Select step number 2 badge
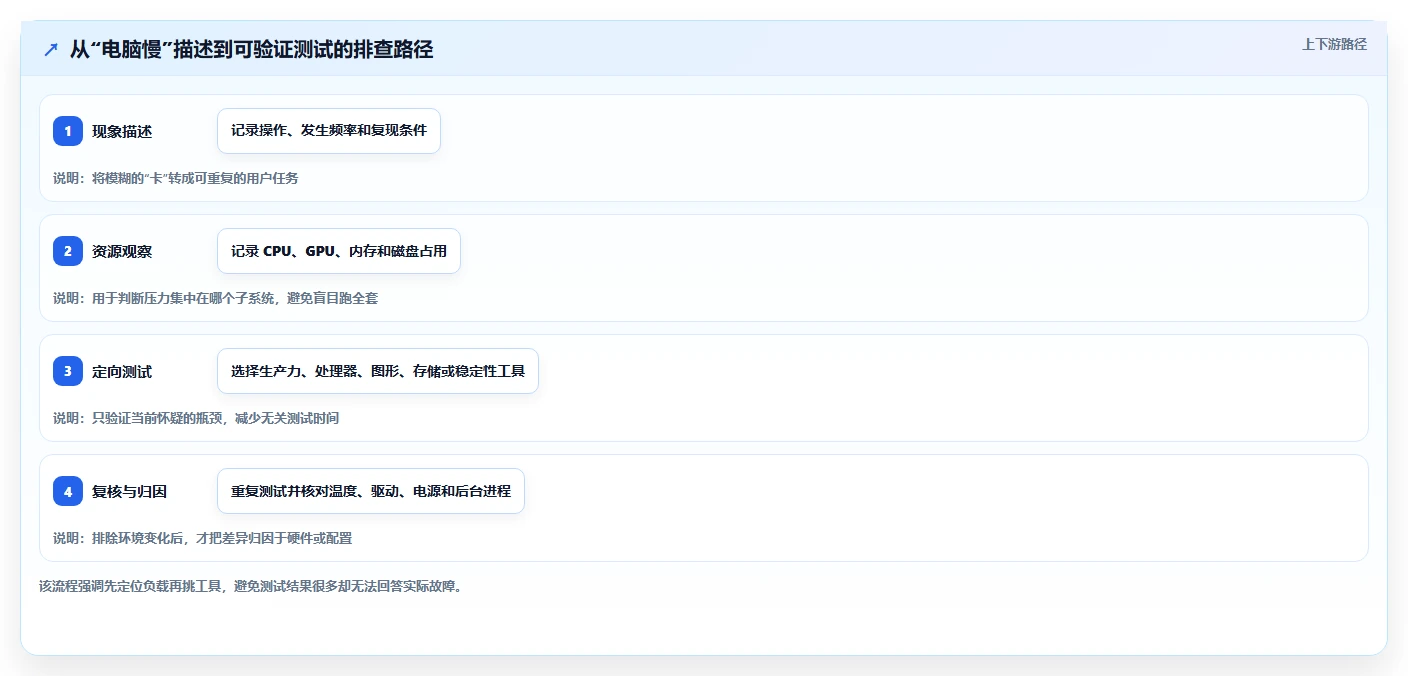 (x=68, y=251)
